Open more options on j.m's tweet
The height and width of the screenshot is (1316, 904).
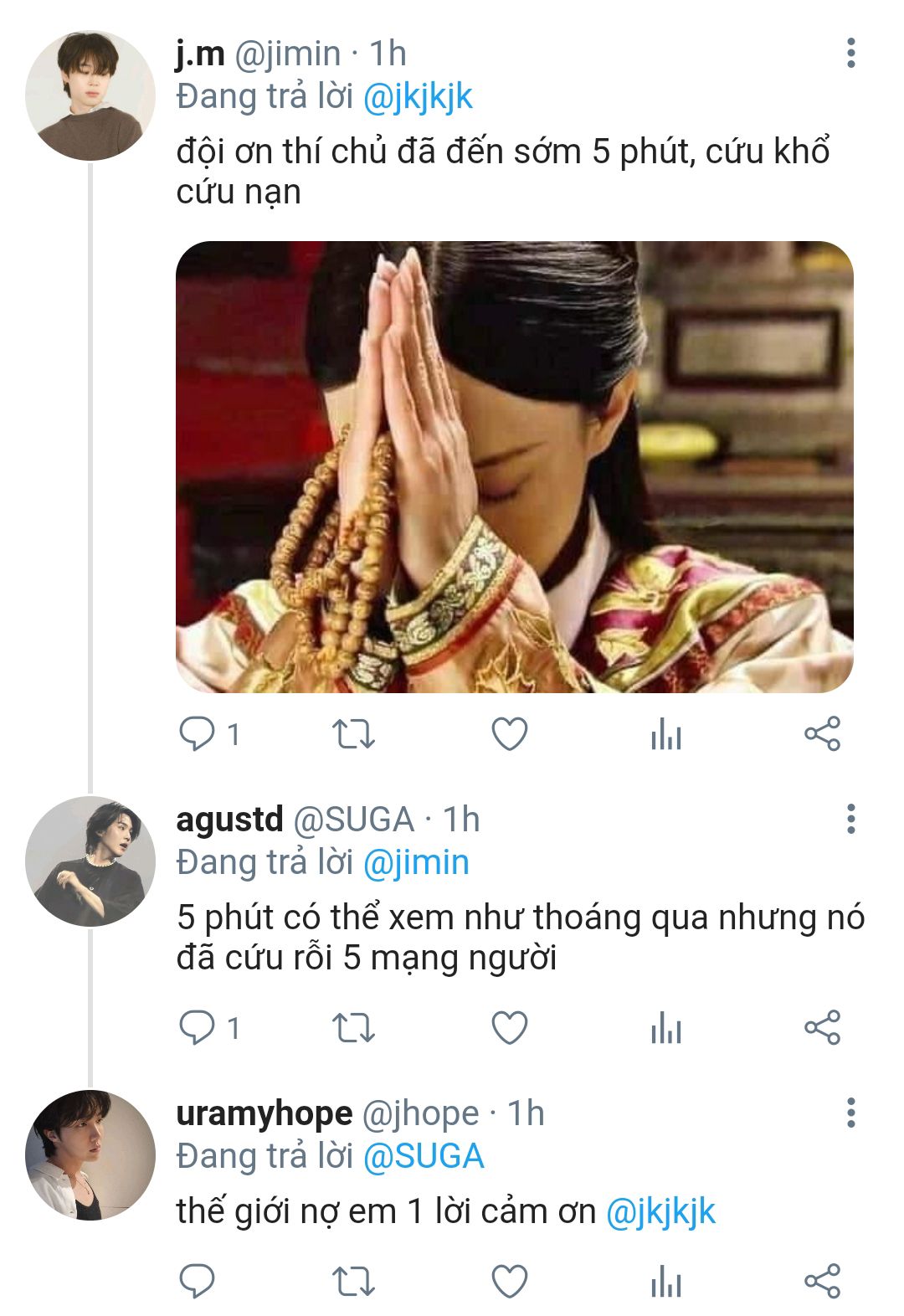[850, 53]
